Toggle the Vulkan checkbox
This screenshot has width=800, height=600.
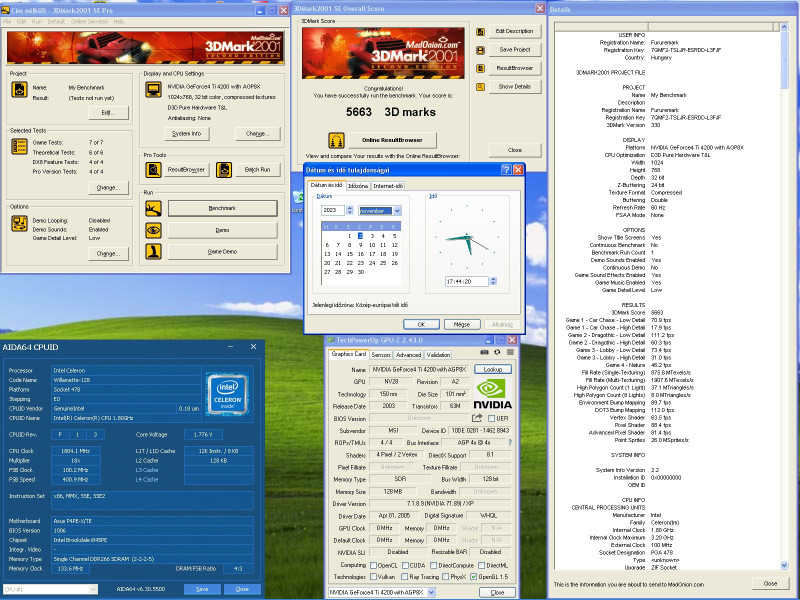pyautogui.click(x=373, y=577)
